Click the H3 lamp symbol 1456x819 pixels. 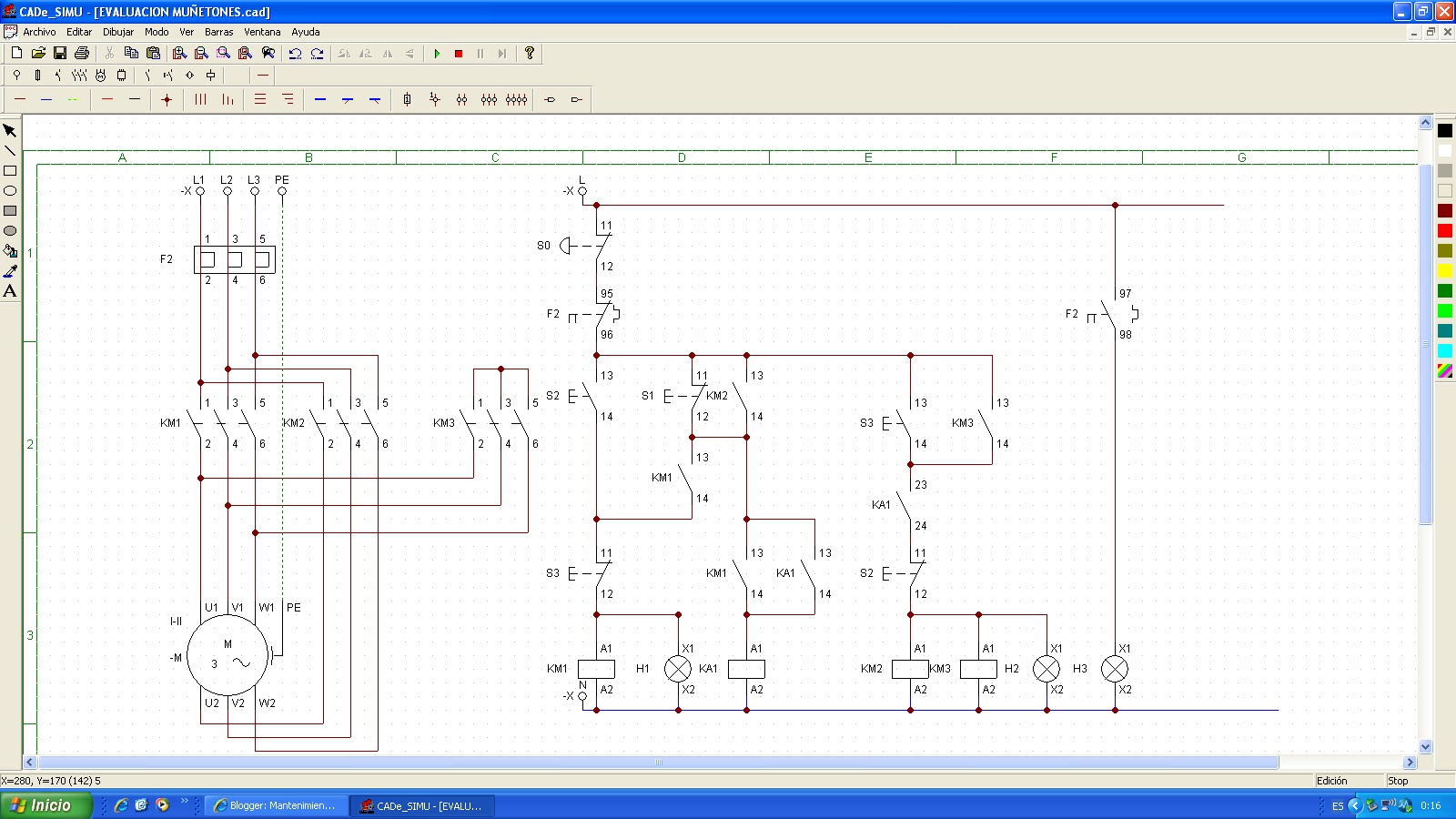point(1115,669)
